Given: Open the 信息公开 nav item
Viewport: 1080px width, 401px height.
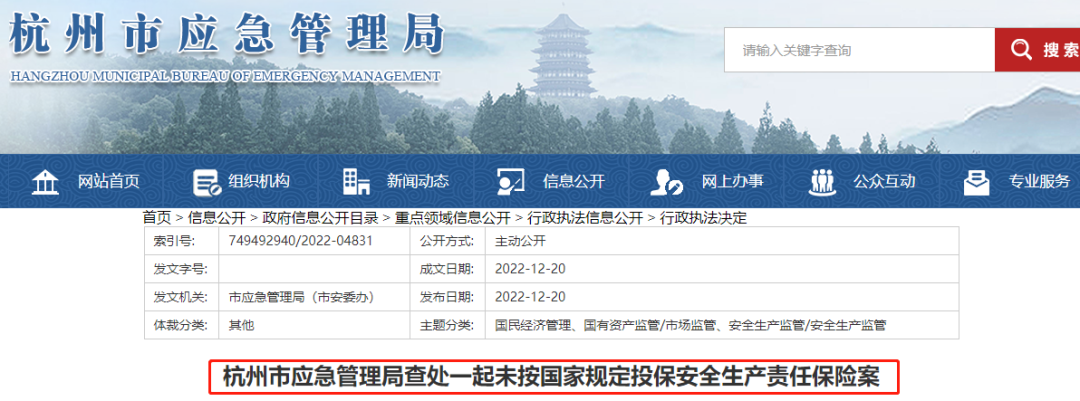Looking at the screenshot, I should (x=574, y=182).
